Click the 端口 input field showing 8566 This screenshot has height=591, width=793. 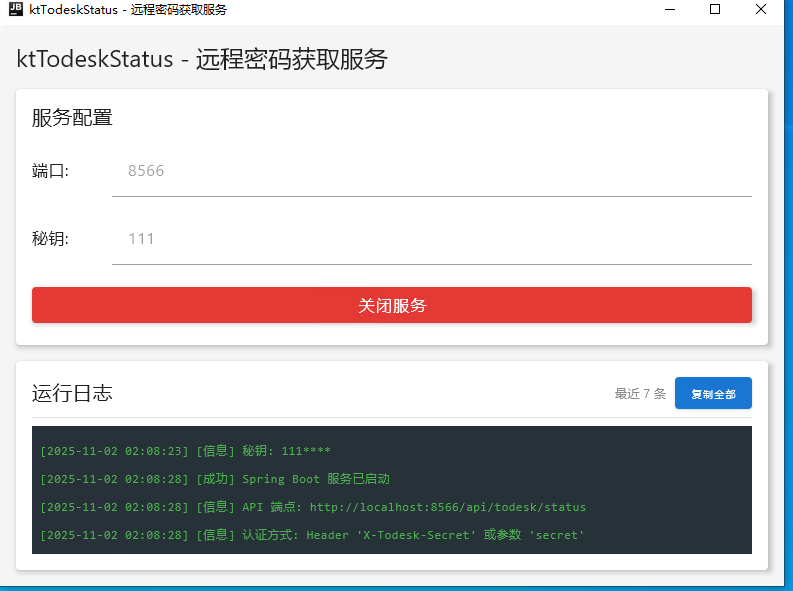coord(431,171)
